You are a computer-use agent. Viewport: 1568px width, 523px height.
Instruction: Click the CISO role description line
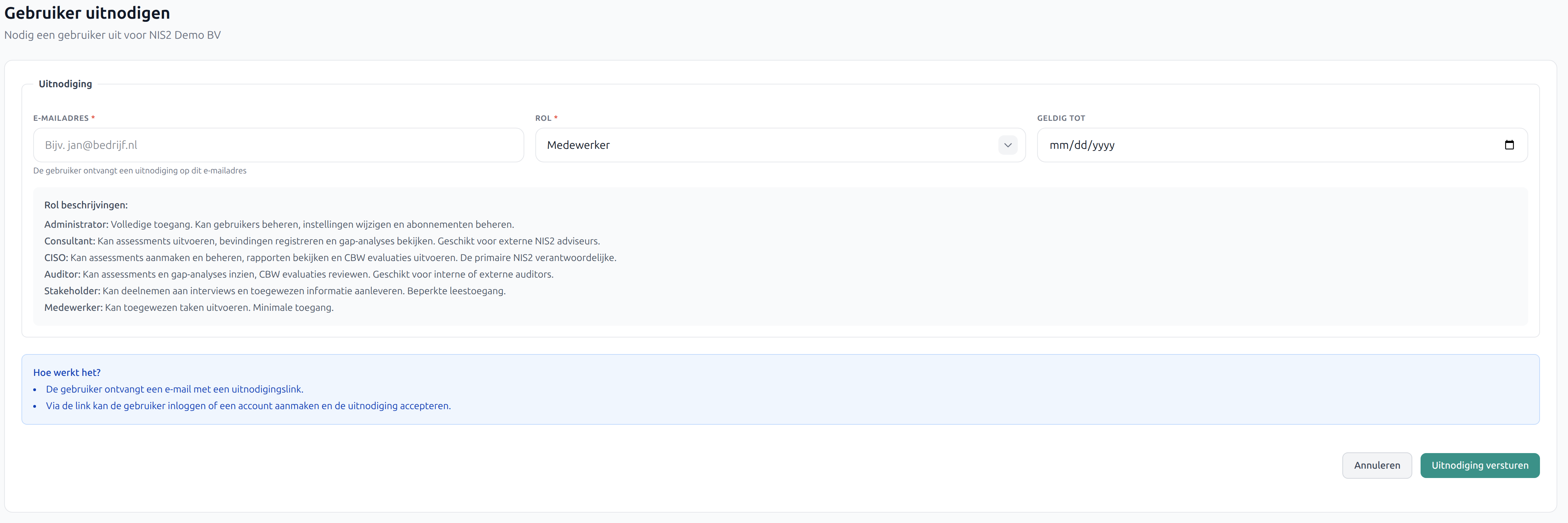(330, 258)
